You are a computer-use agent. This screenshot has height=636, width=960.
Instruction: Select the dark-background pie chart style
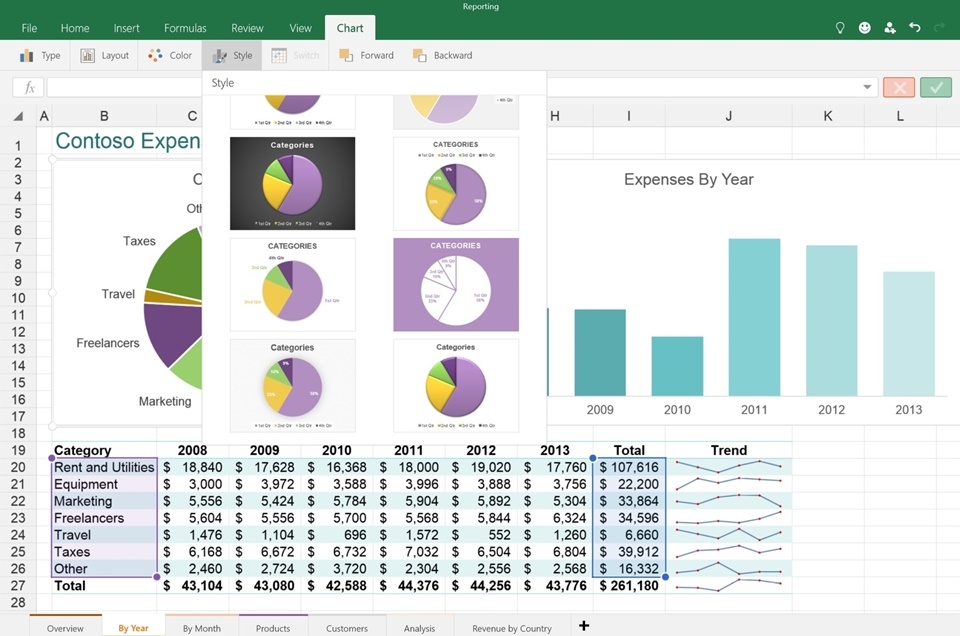point(292,183)
